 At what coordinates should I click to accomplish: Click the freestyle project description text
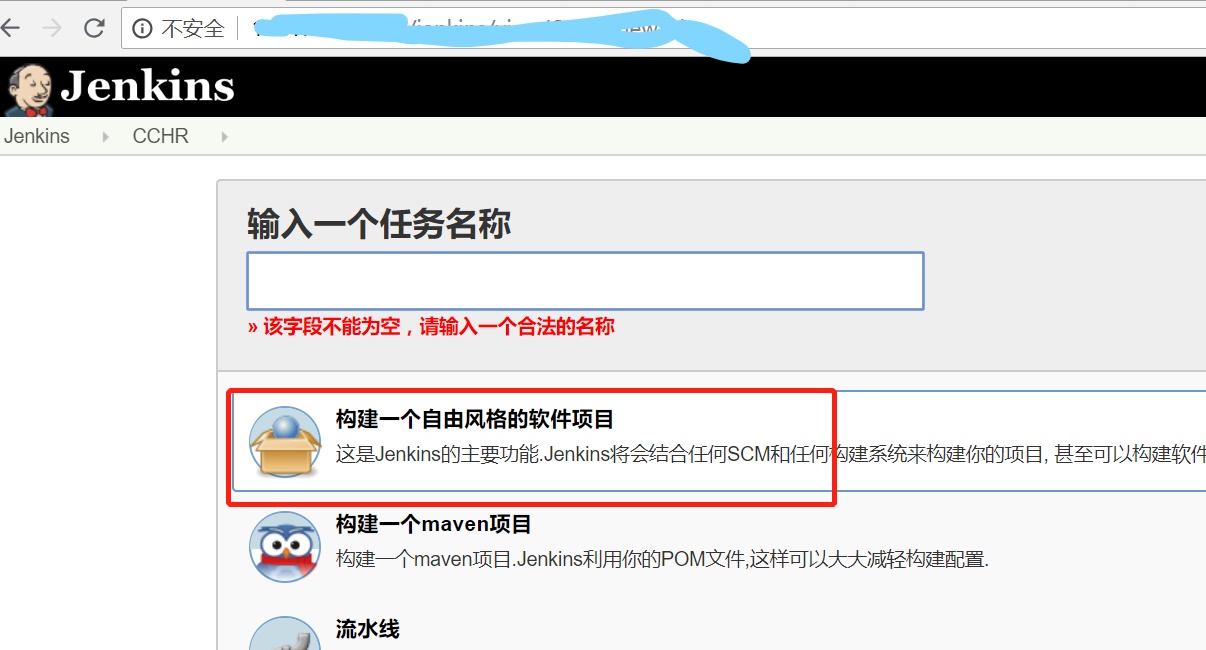click(x=771, y=455)
